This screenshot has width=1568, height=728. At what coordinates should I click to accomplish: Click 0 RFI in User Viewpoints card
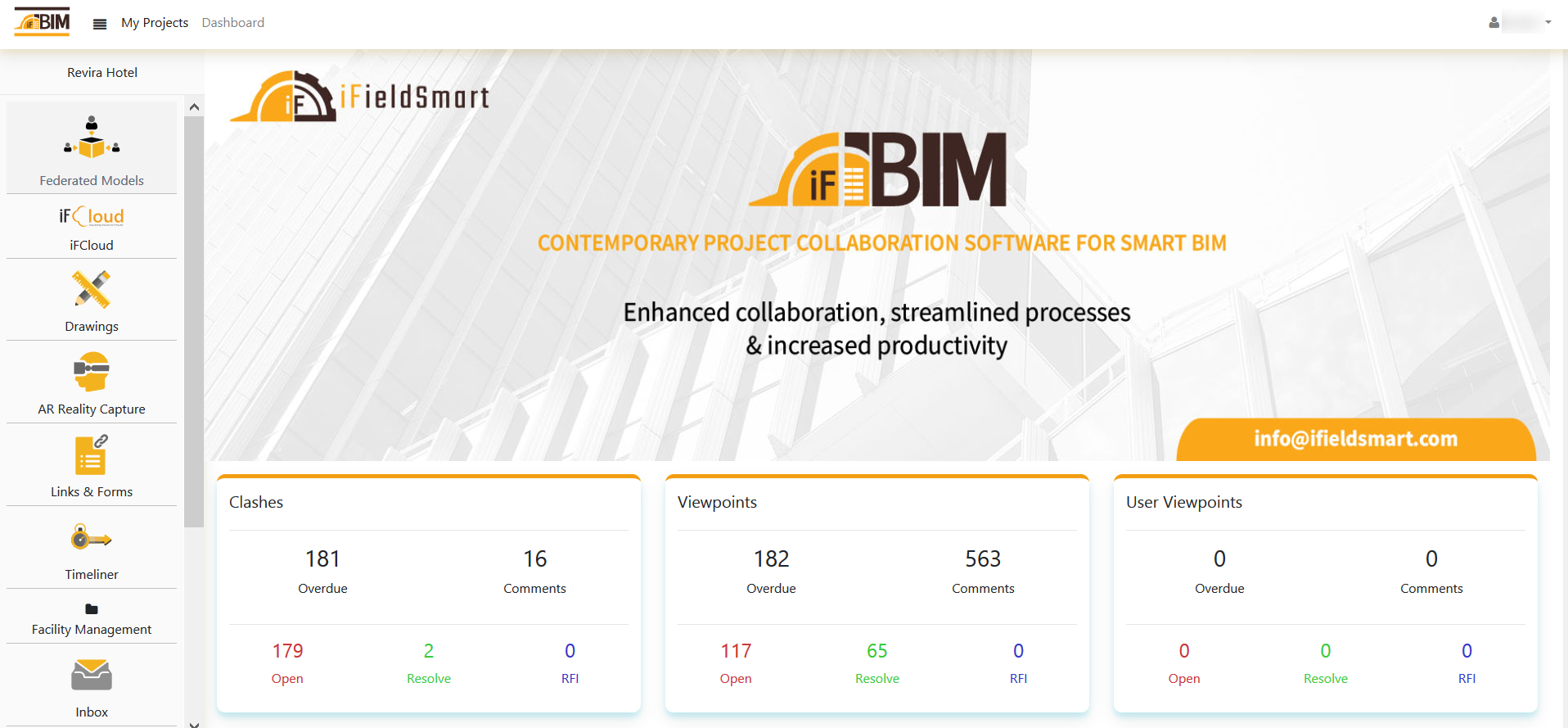click(x=1467, y=663)
